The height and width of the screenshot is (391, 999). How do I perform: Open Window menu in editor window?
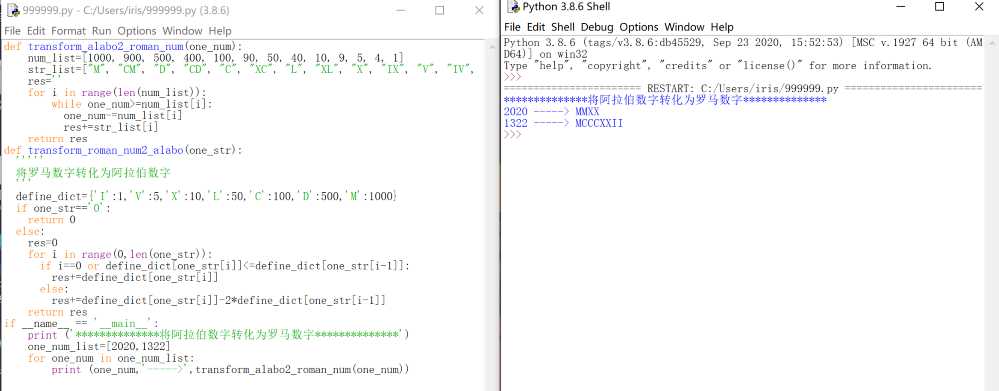tap(182, 31)
